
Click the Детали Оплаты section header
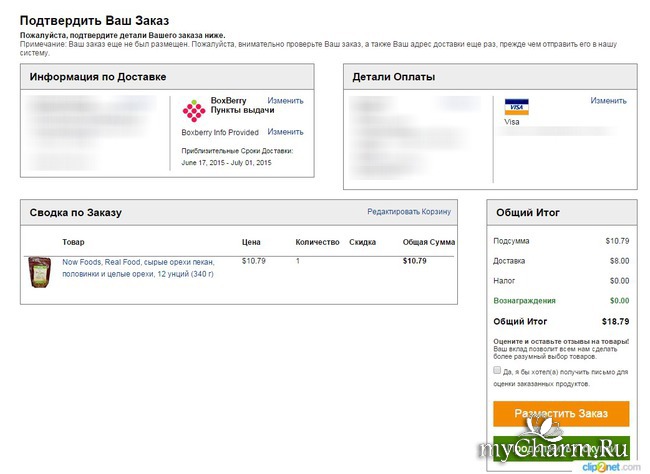(x=393, y=77)
